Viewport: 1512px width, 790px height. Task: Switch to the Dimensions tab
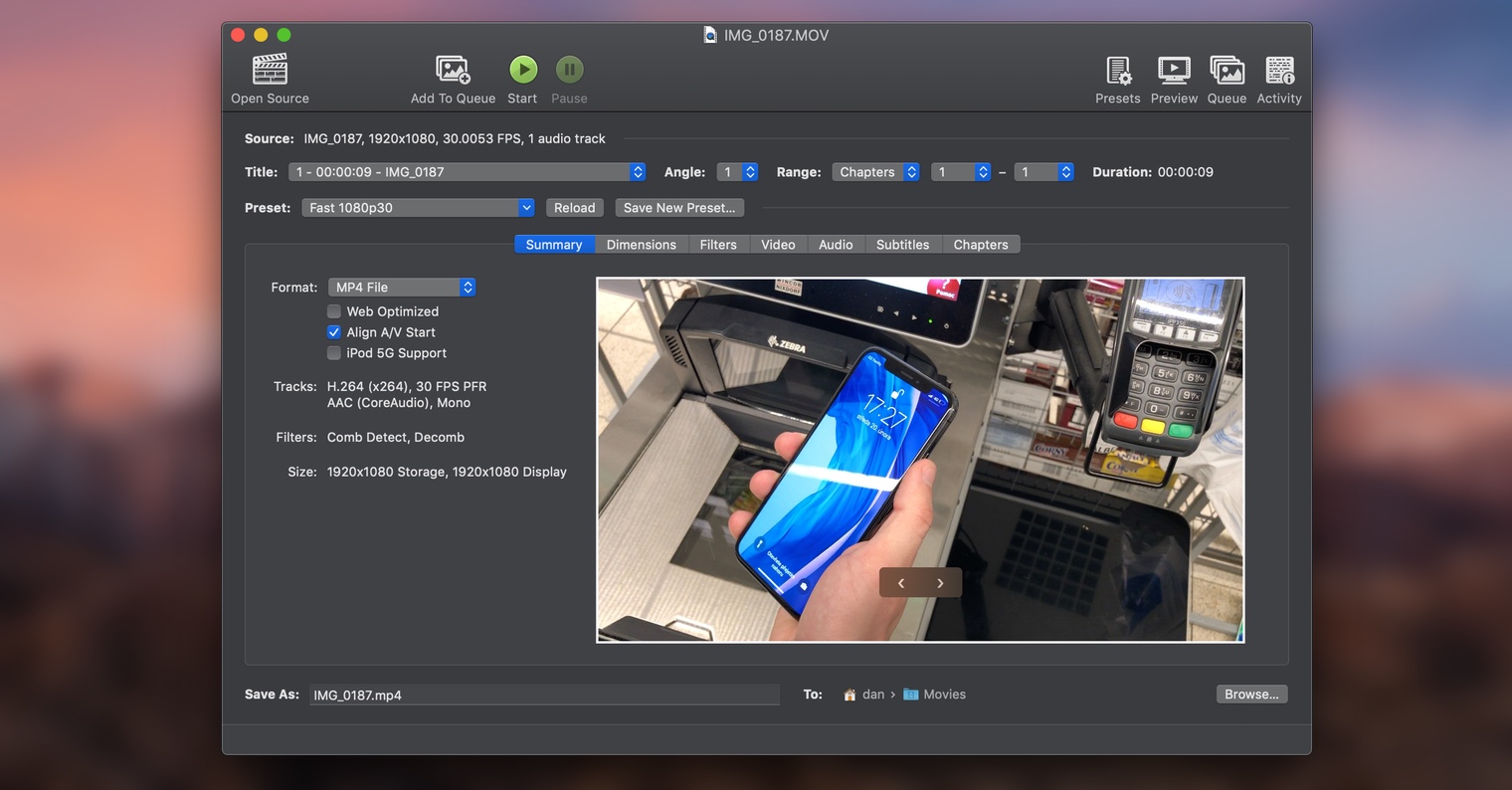[x=641, y=245]
